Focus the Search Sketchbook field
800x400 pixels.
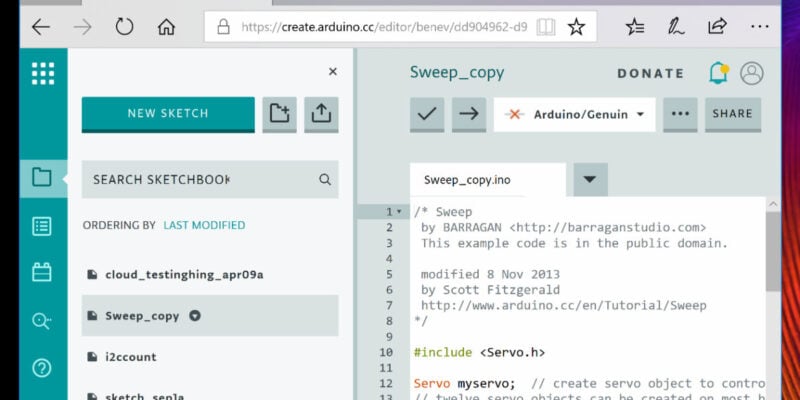(210, 180)
